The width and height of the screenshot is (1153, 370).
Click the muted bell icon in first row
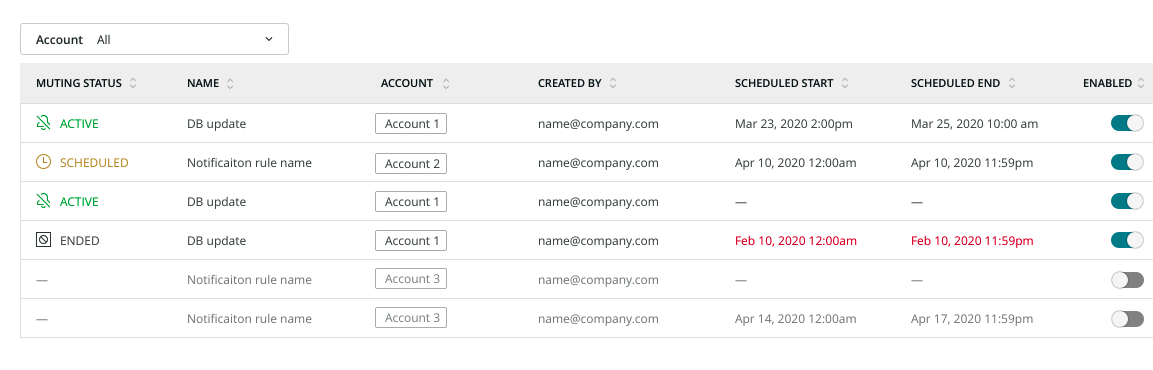43,124
